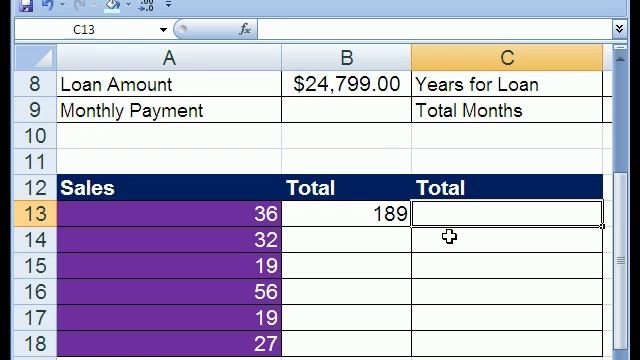Click the 'Total' header in column C
Screen dimensions: 640x360
[507, 188]
